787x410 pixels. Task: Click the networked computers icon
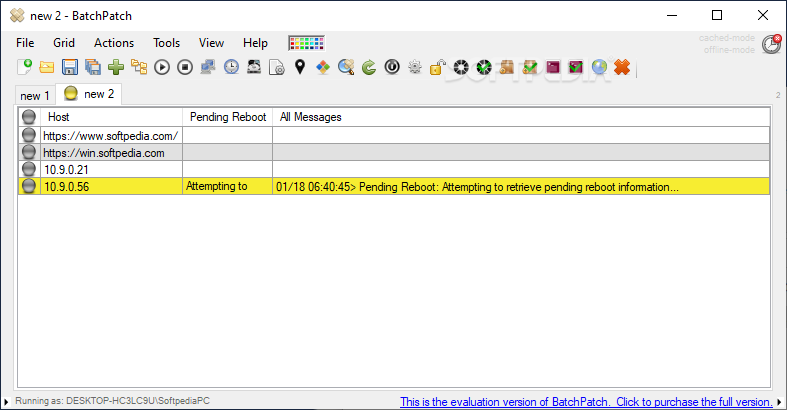pos(208,67)
